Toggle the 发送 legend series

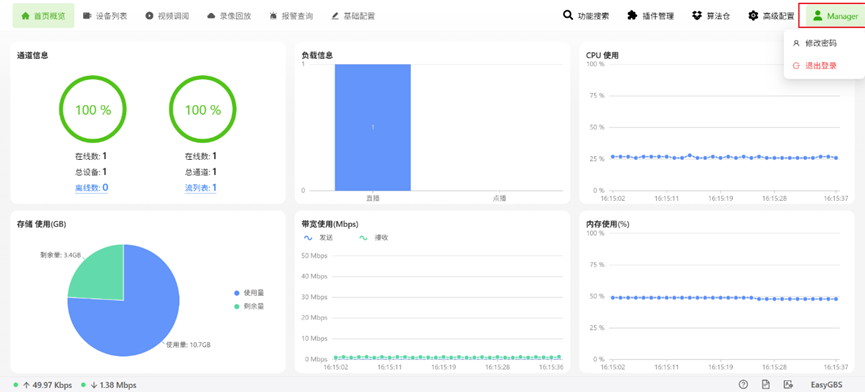(316, 238)
